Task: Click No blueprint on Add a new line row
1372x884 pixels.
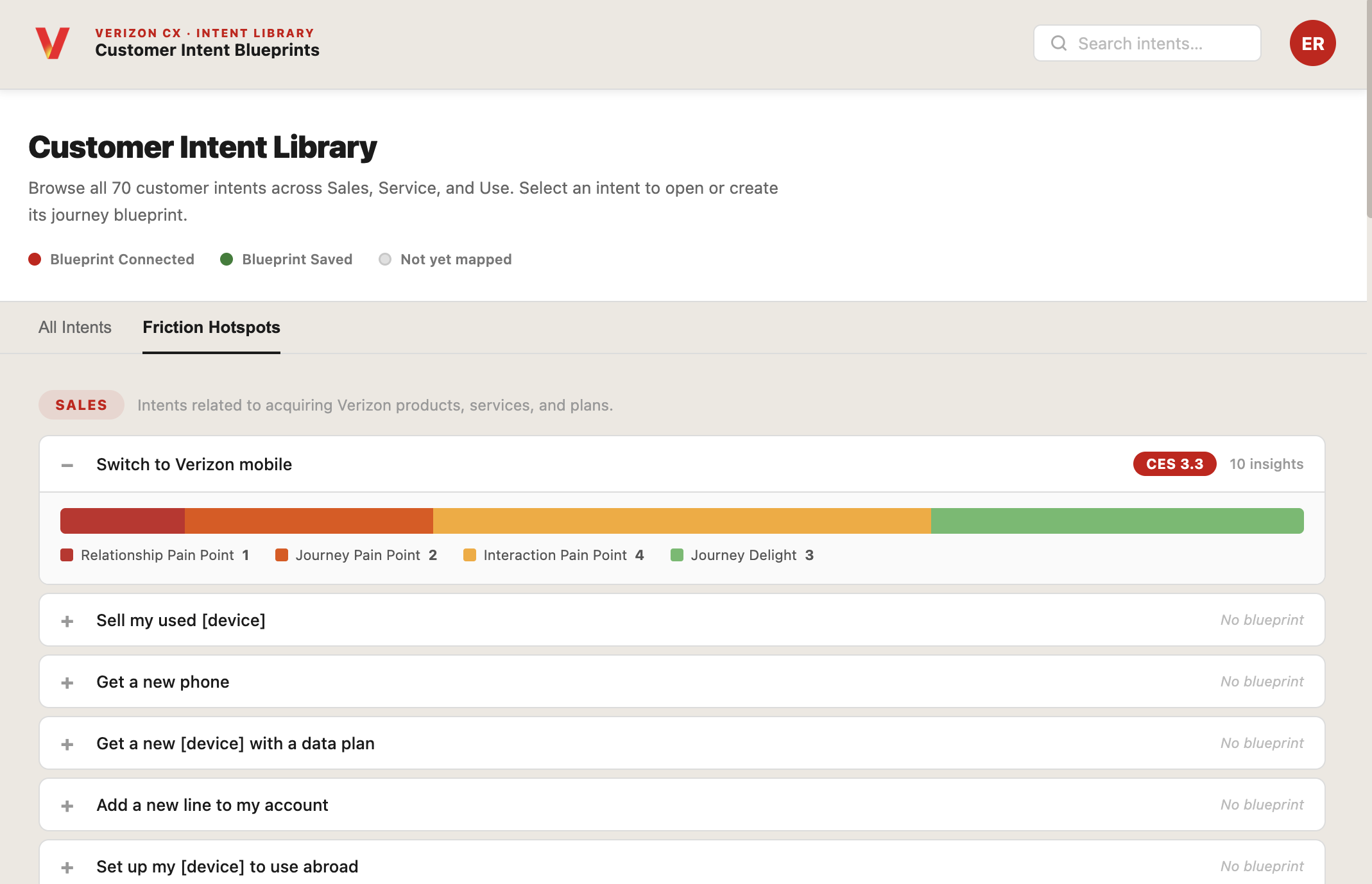Action: (1262, 804)
